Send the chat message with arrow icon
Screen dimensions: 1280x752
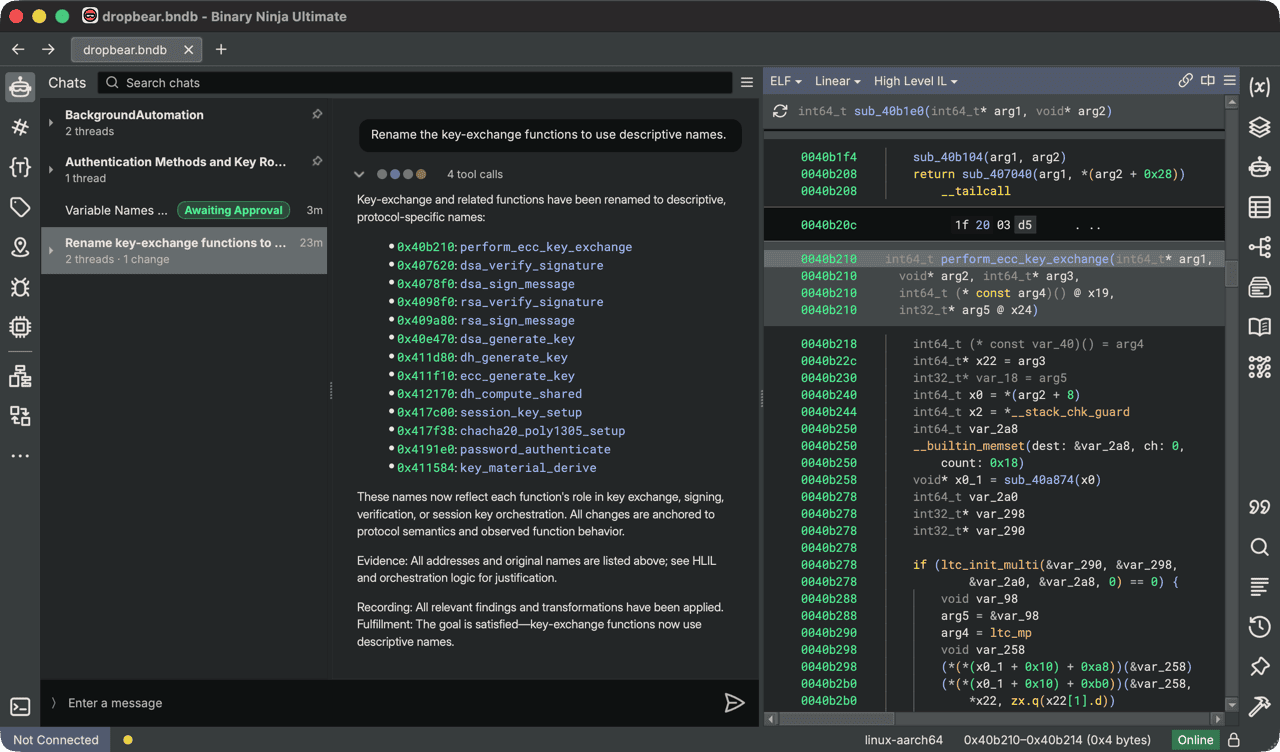click(734, 703)
